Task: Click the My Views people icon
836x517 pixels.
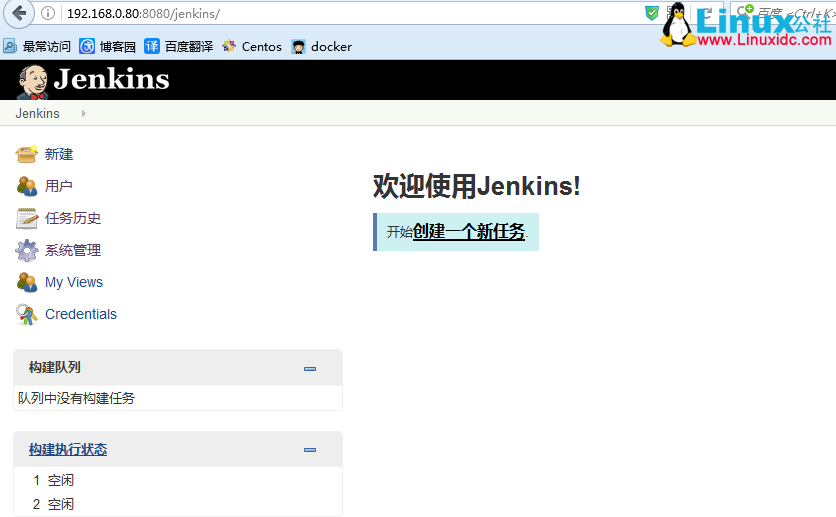Action: pos(27,282)
